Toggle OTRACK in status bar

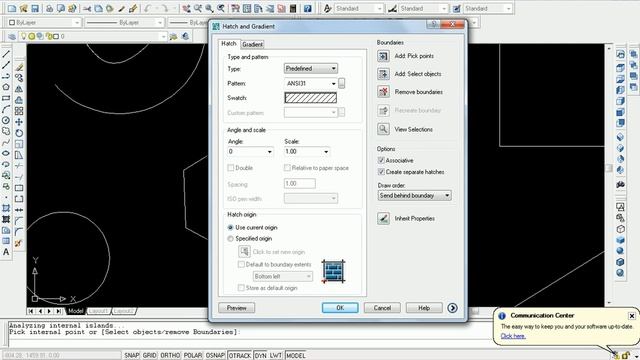coord(240,356)
